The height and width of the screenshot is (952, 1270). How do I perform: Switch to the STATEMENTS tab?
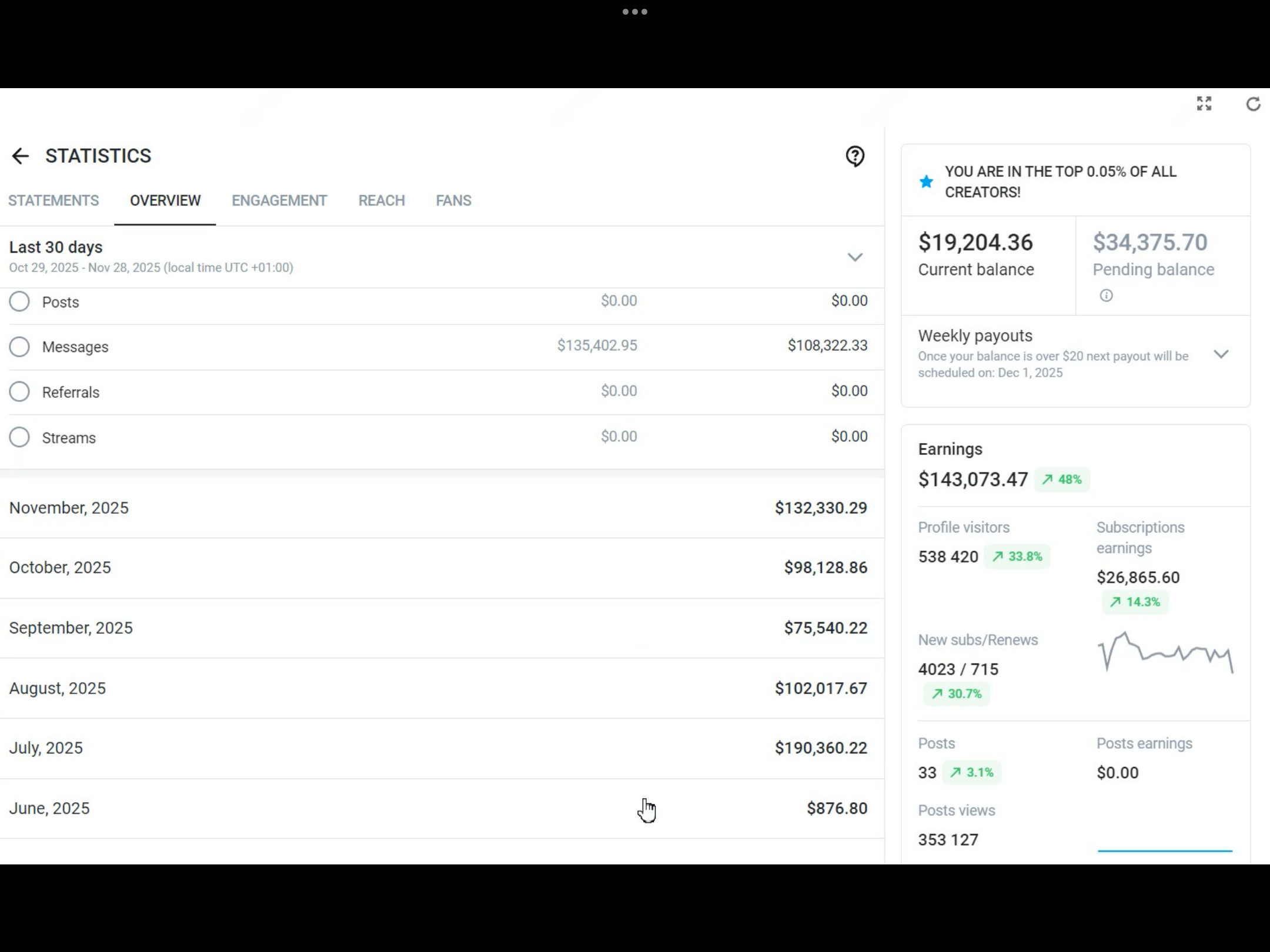[x=54, y=201]
